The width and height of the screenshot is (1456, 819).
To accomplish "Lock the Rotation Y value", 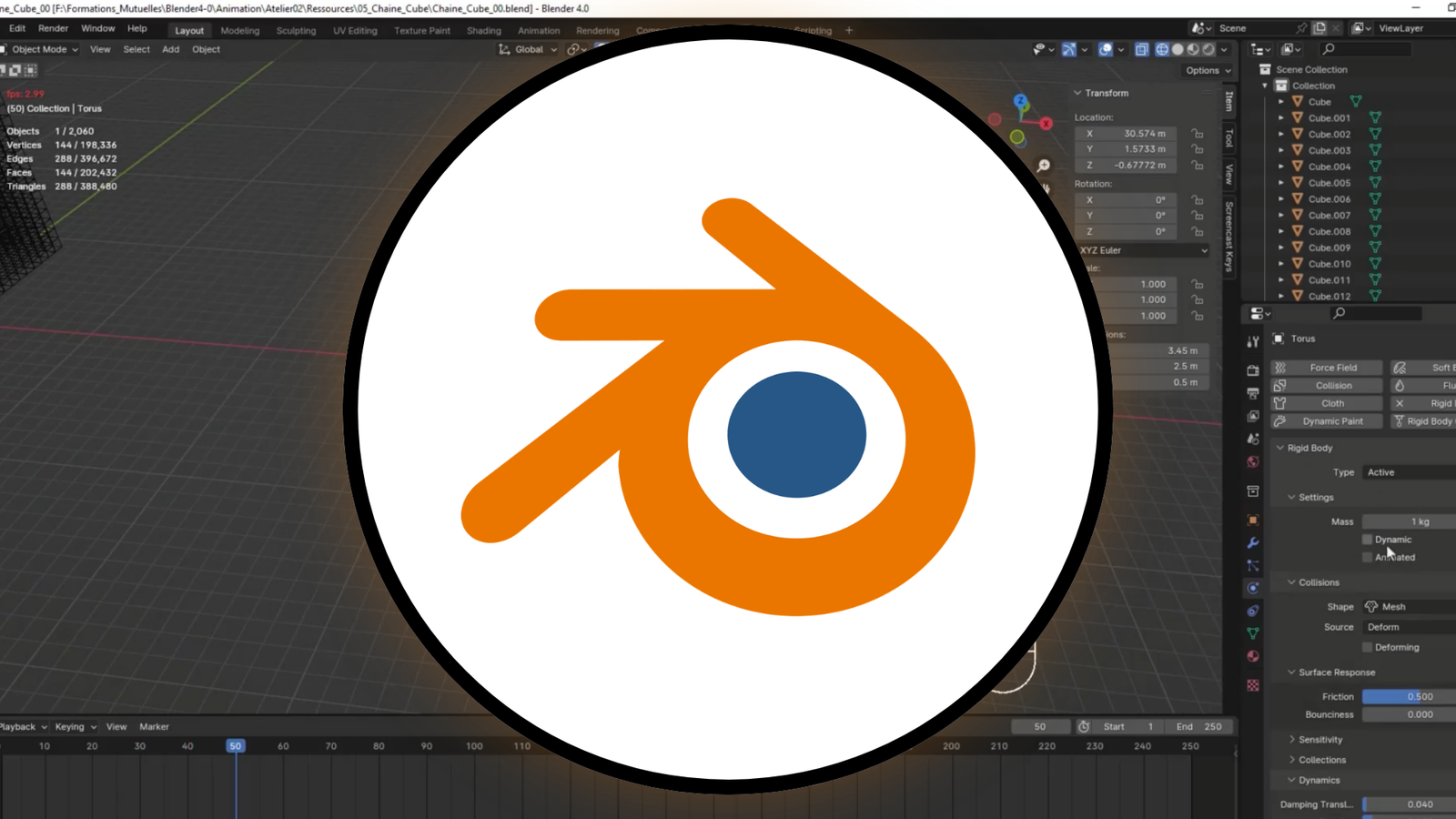I will [x=1198, y=216].
